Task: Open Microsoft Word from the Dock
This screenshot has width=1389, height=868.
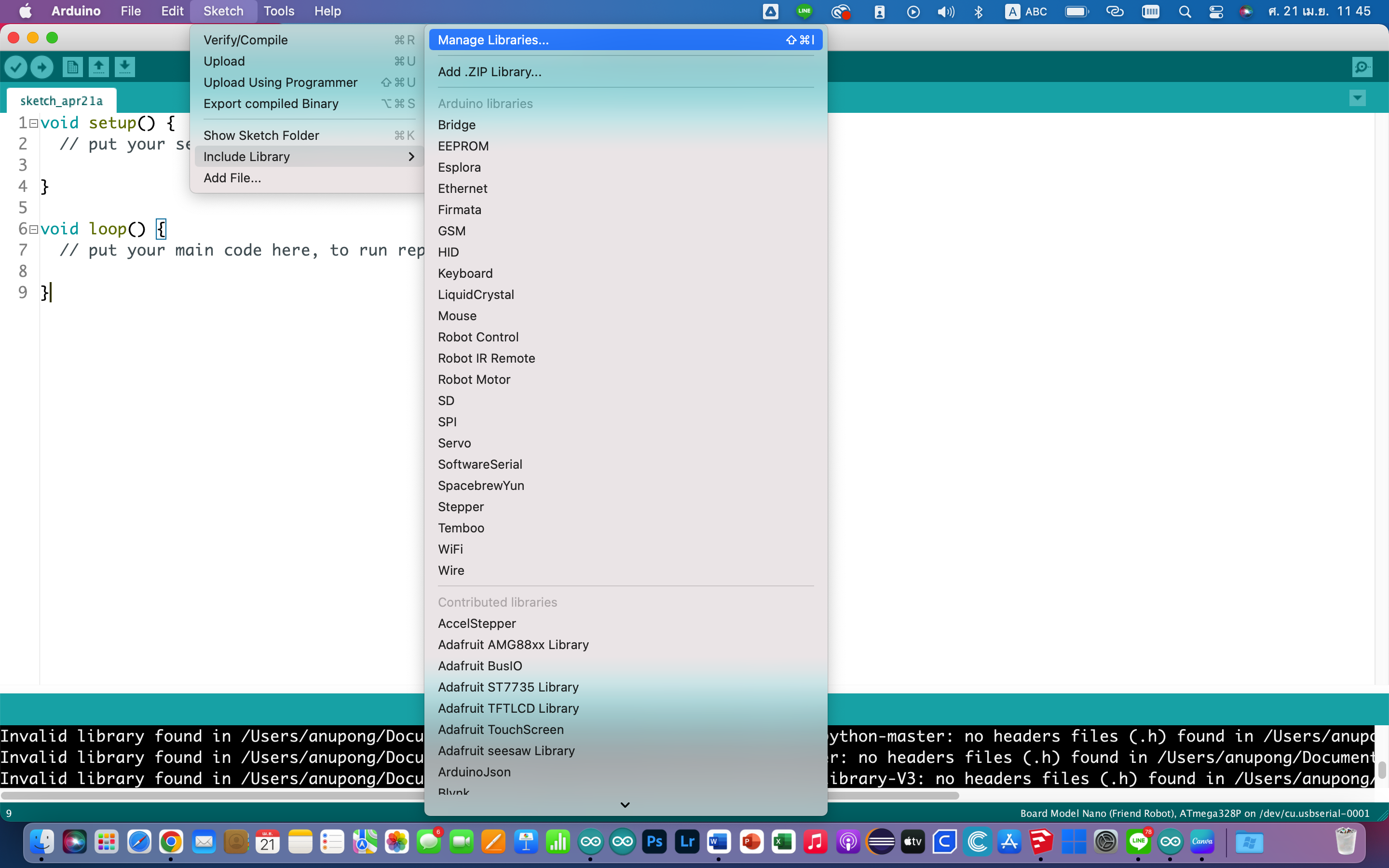Action: [719, 841]
